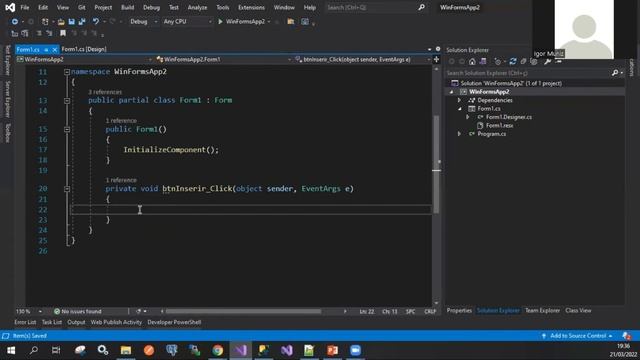
Task: Click the Open File toolbar icon
Action: tap(61, 22)
